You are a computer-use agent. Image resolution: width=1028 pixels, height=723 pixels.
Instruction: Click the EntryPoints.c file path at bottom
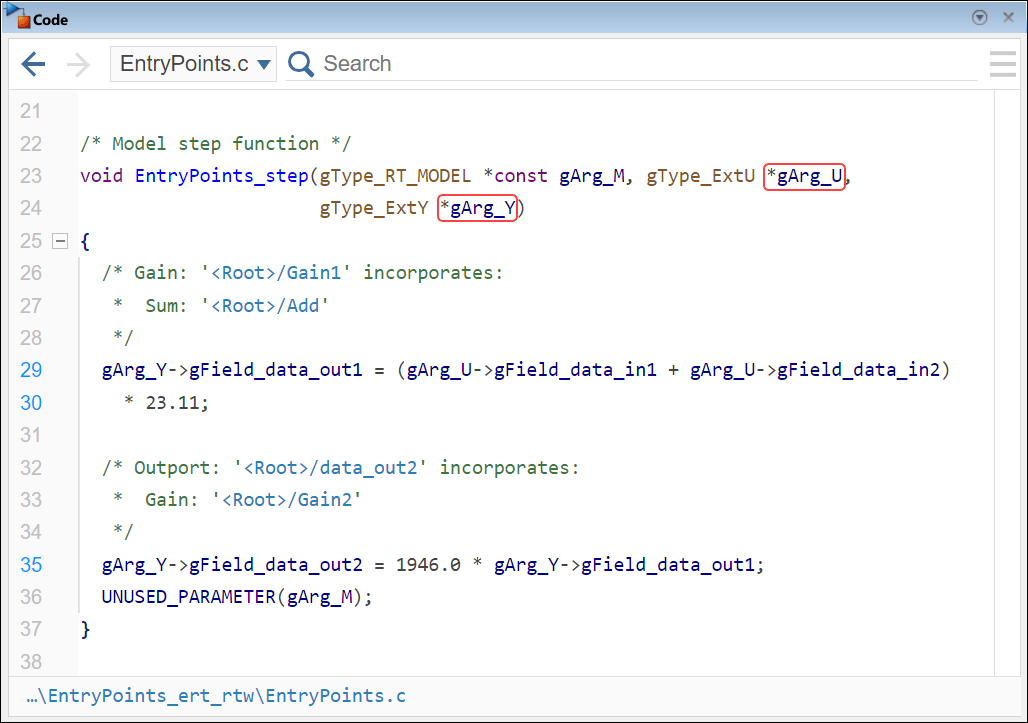click(x=212, y=695)
